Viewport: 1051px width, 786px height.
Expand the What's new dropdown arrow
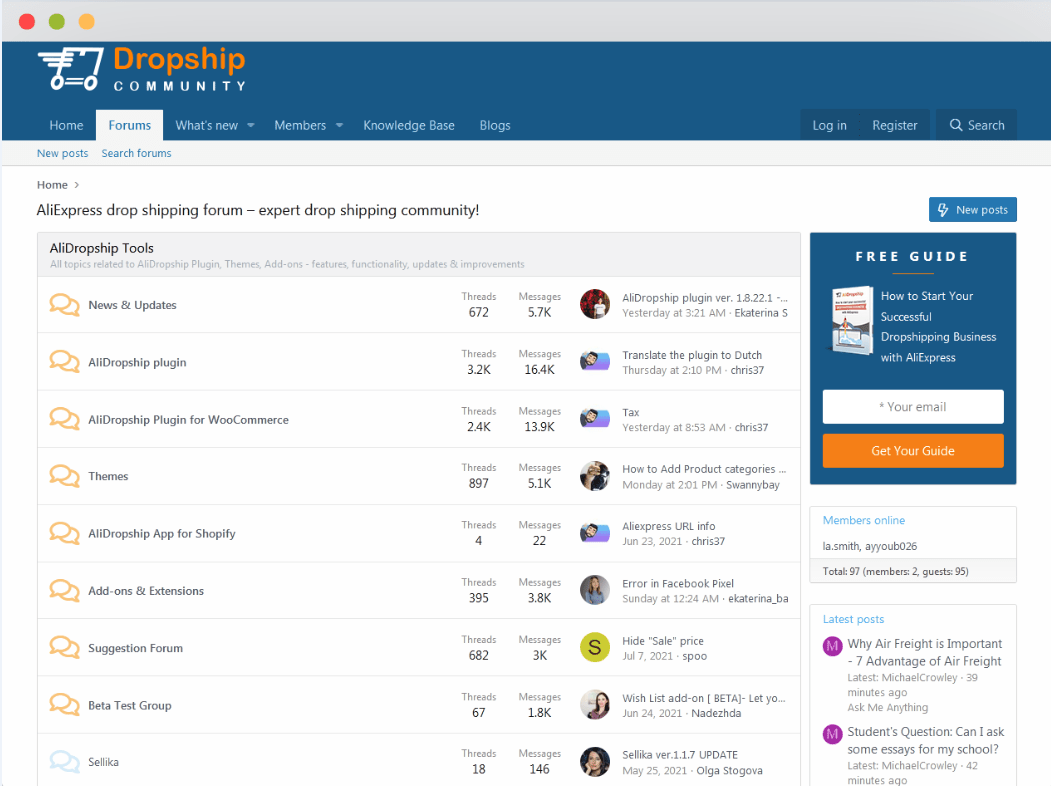[251, 125]
